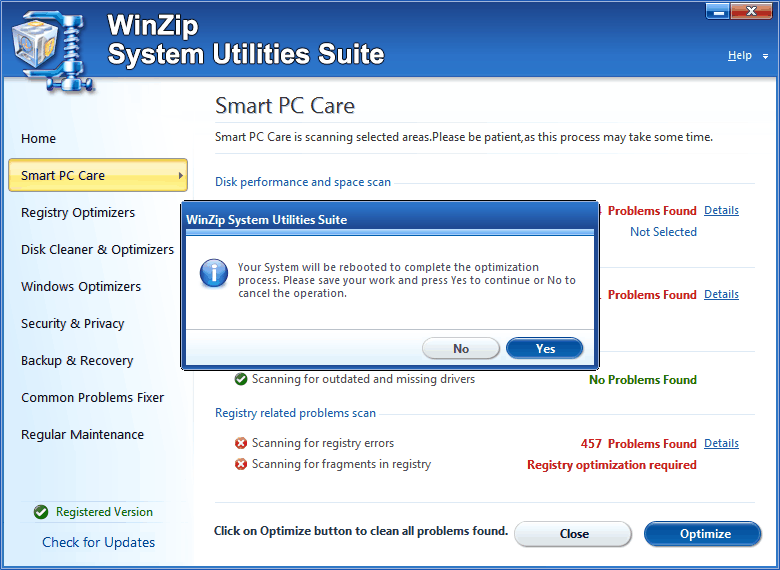Open Security & Privacy section
Viewport: 780px width, 570px height.
click(72, 323)
